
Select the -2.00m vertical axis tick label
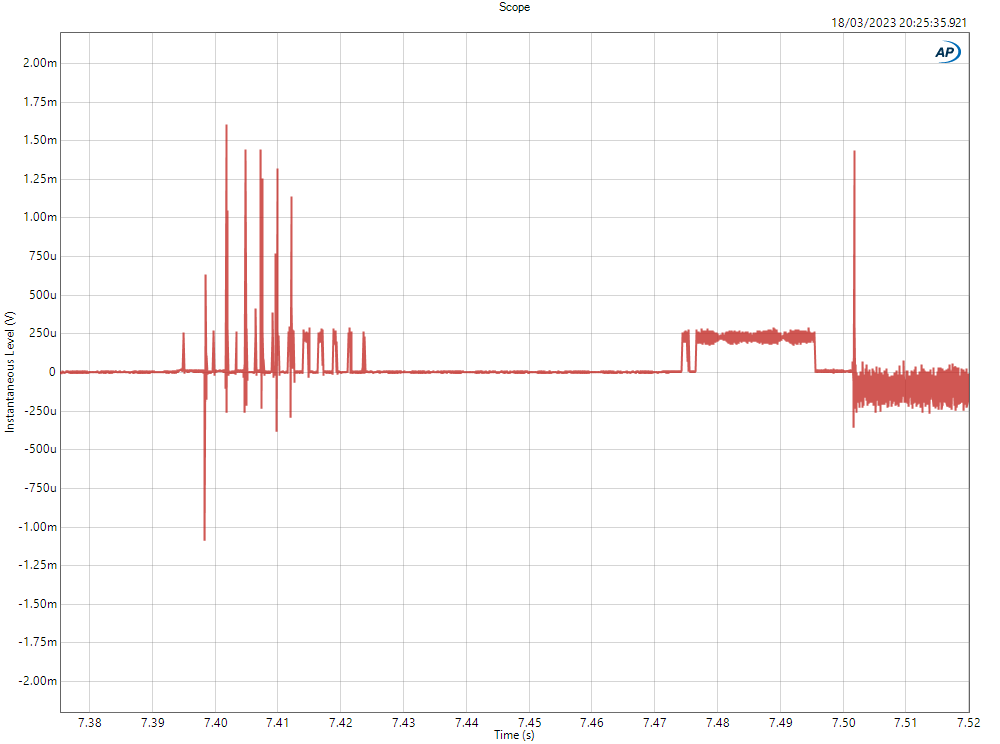38,681
